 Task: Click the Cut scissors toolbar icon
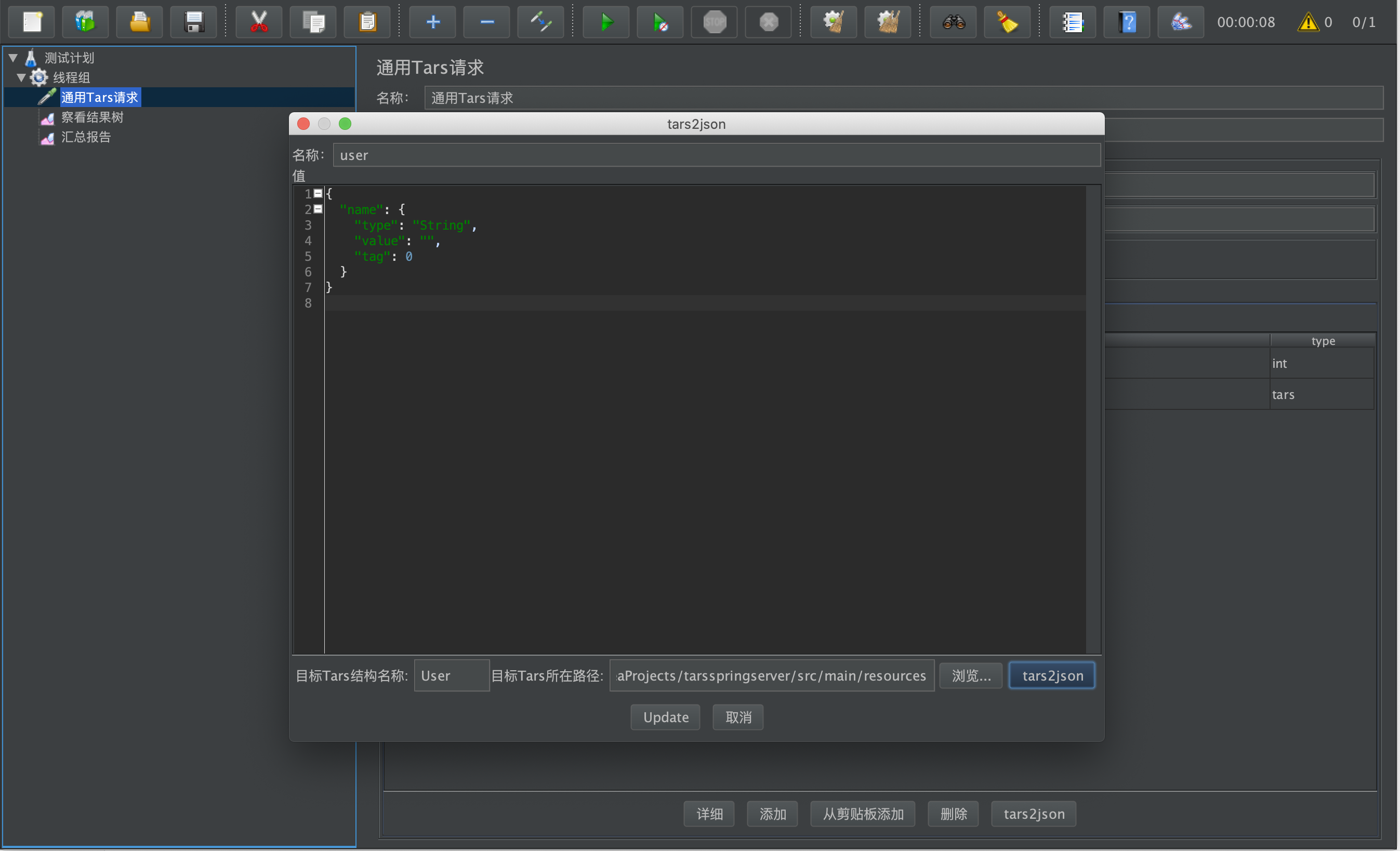pos(259,22)
